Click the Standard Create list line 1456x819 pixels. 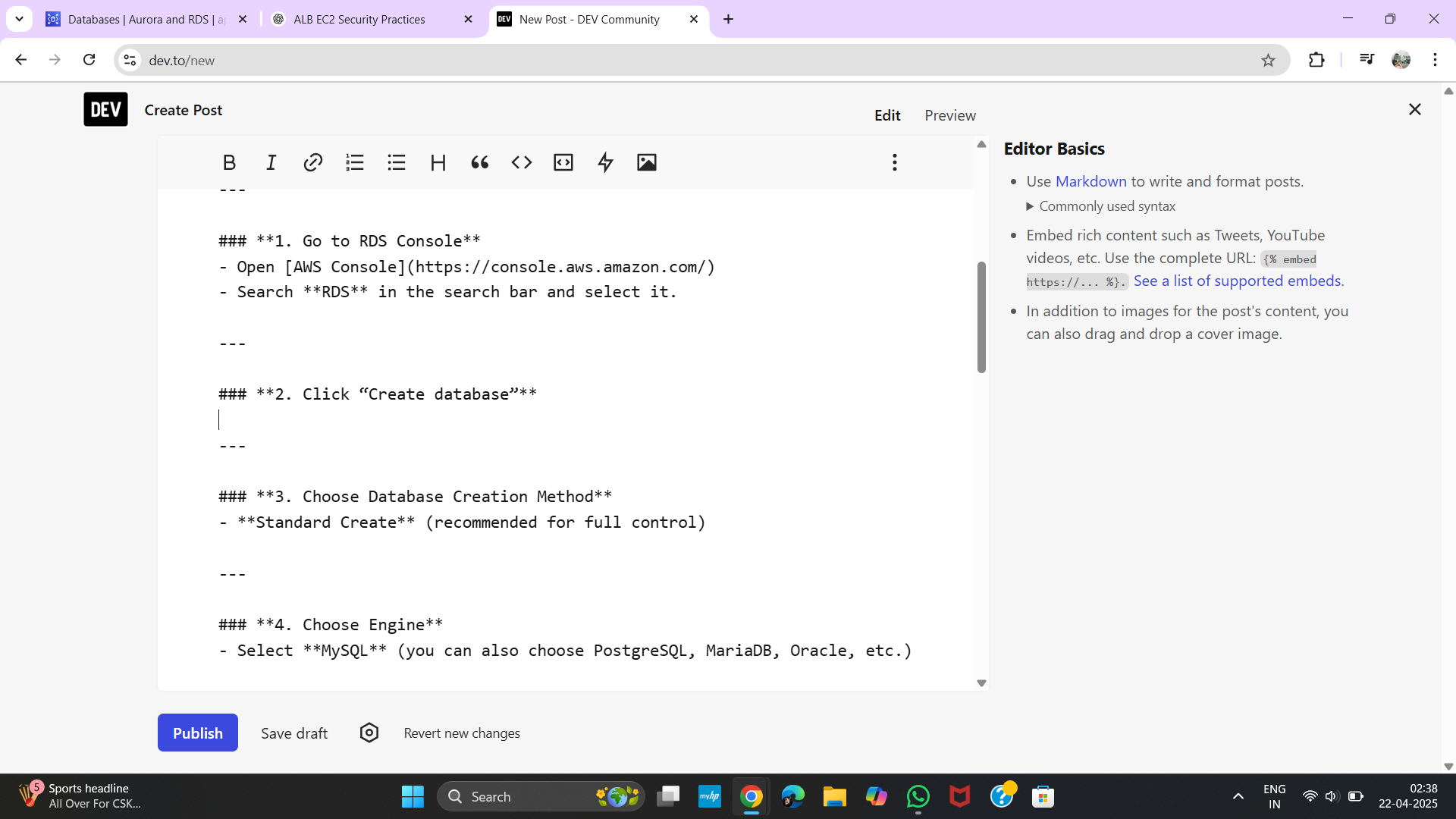click(462, 522)
